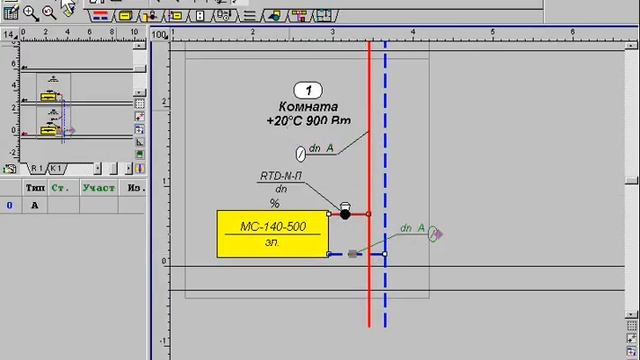The image size is (640, 360).
Task: Open the white device tool tab
Action: (x=200, y=16)
